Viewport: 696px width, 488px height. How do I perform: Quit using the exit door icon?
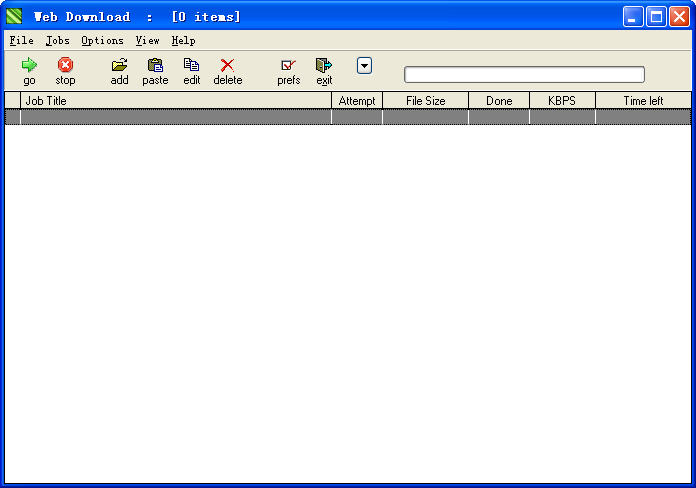324,65
